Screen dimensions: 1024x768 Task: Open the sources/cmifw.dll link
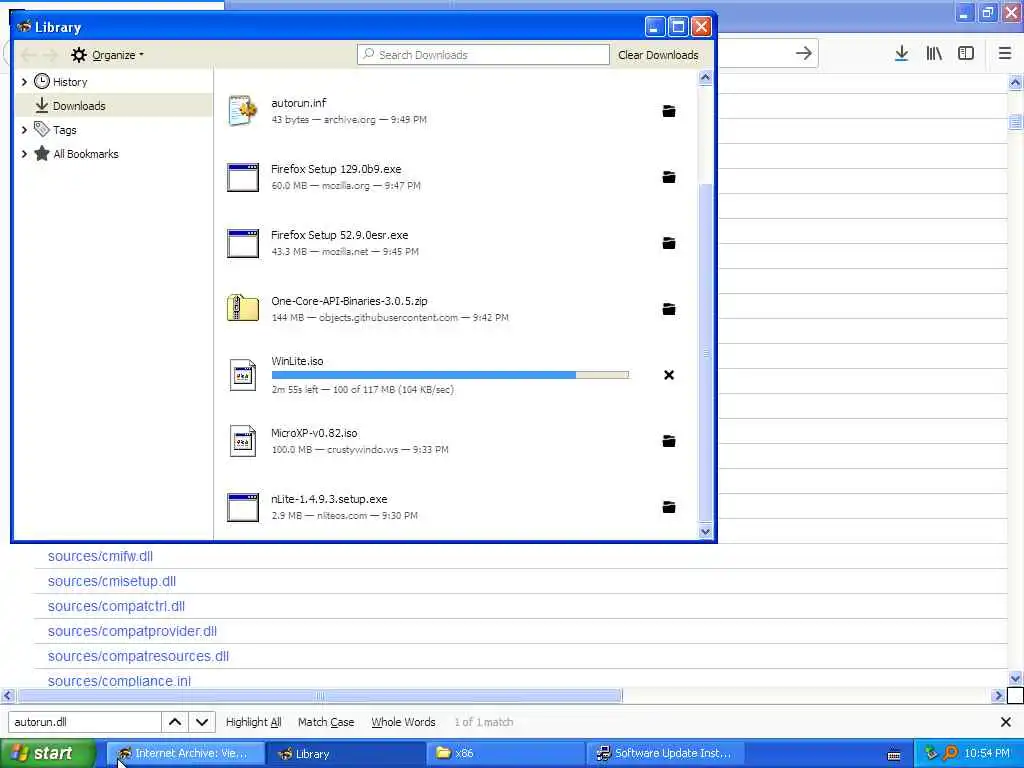[100, 556]
